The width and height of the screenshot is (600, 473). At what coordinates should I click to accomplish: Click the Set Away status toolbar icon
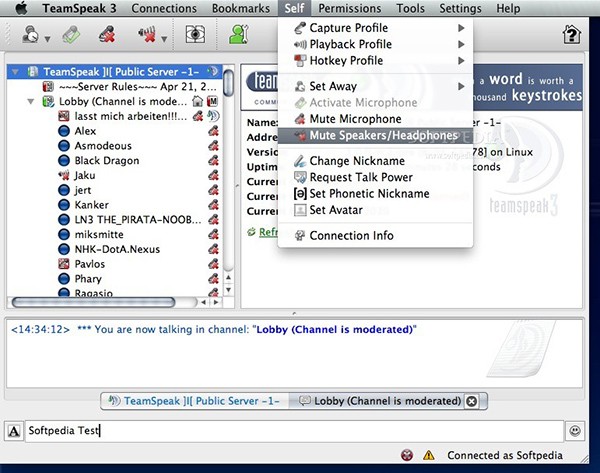[x=30, y=34]
